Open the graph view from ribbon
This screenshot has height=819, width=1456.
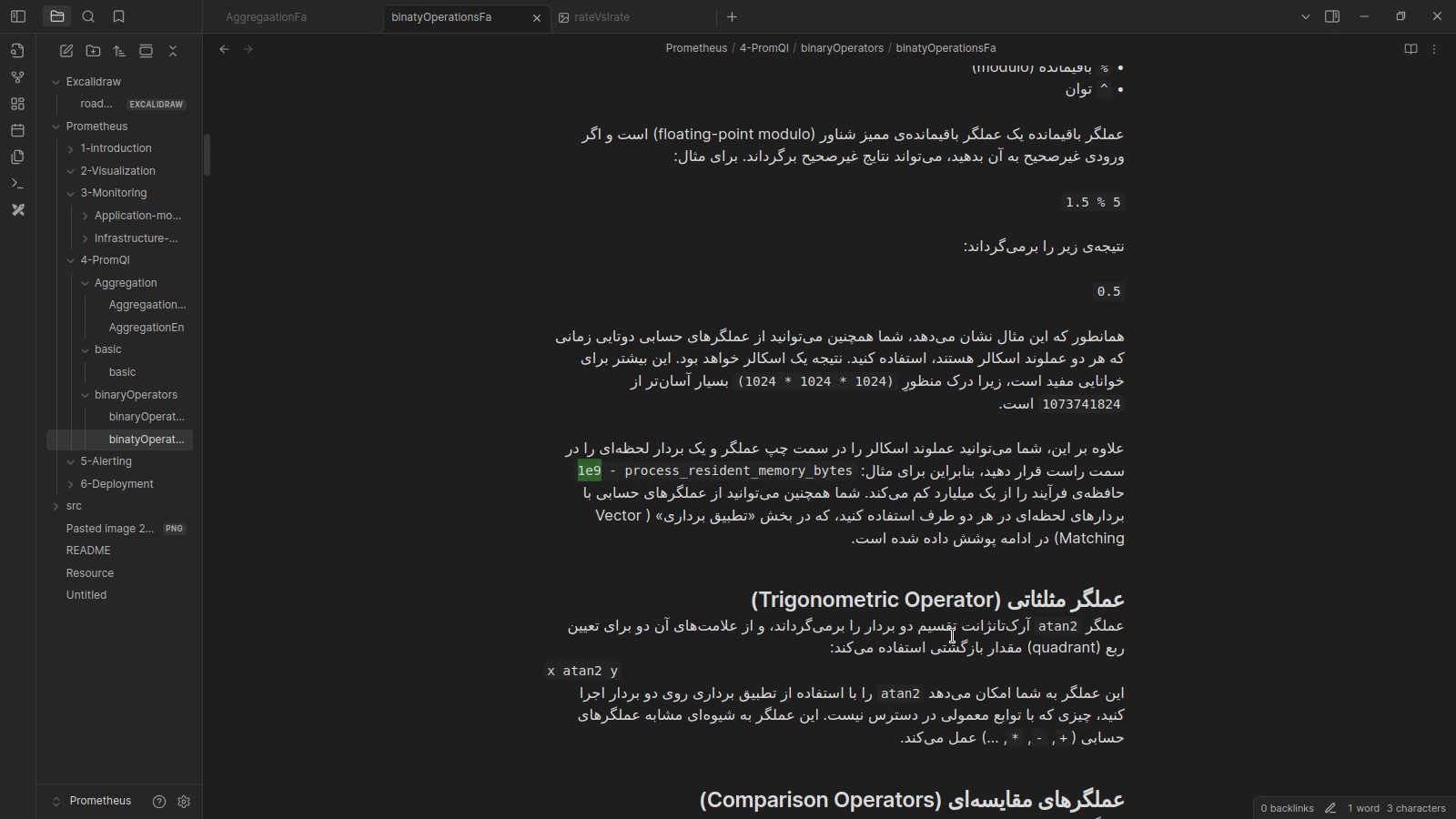pos(17,77)
